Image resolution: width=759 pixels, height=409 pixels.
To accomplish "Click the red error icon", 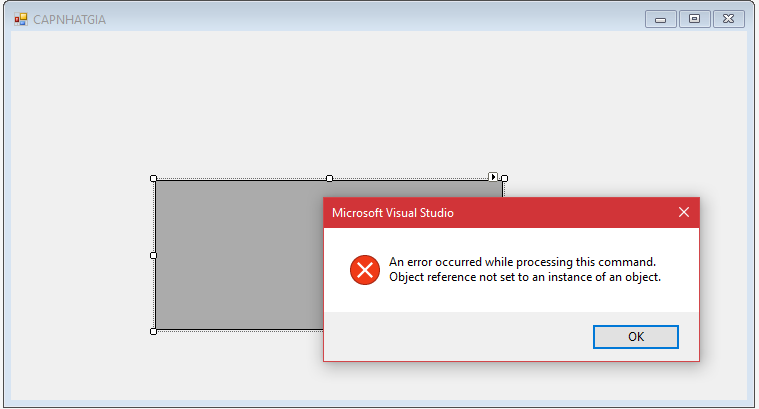I will (365, 270).
